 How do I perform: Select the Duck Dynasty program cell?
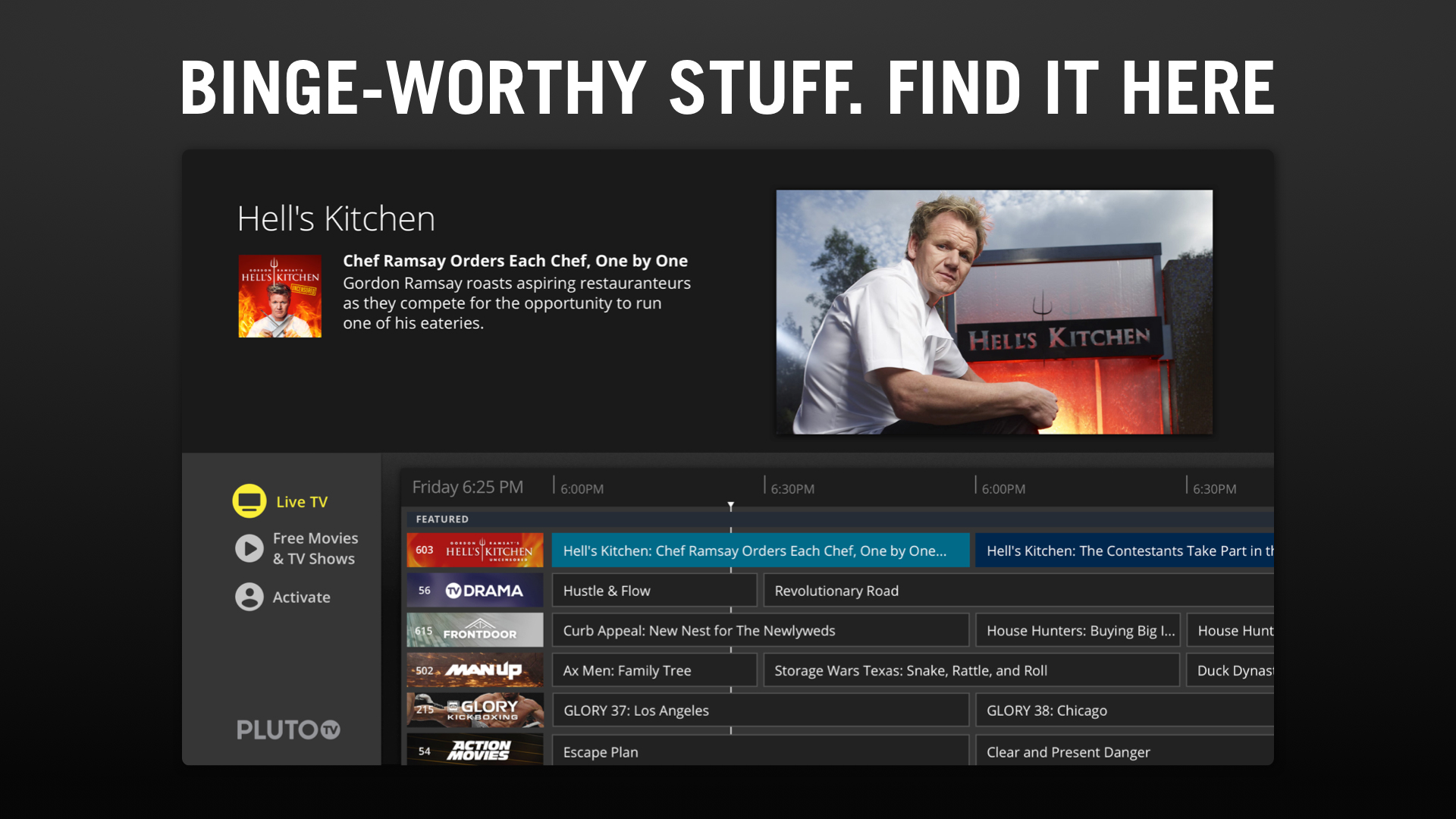point(1230,670)
